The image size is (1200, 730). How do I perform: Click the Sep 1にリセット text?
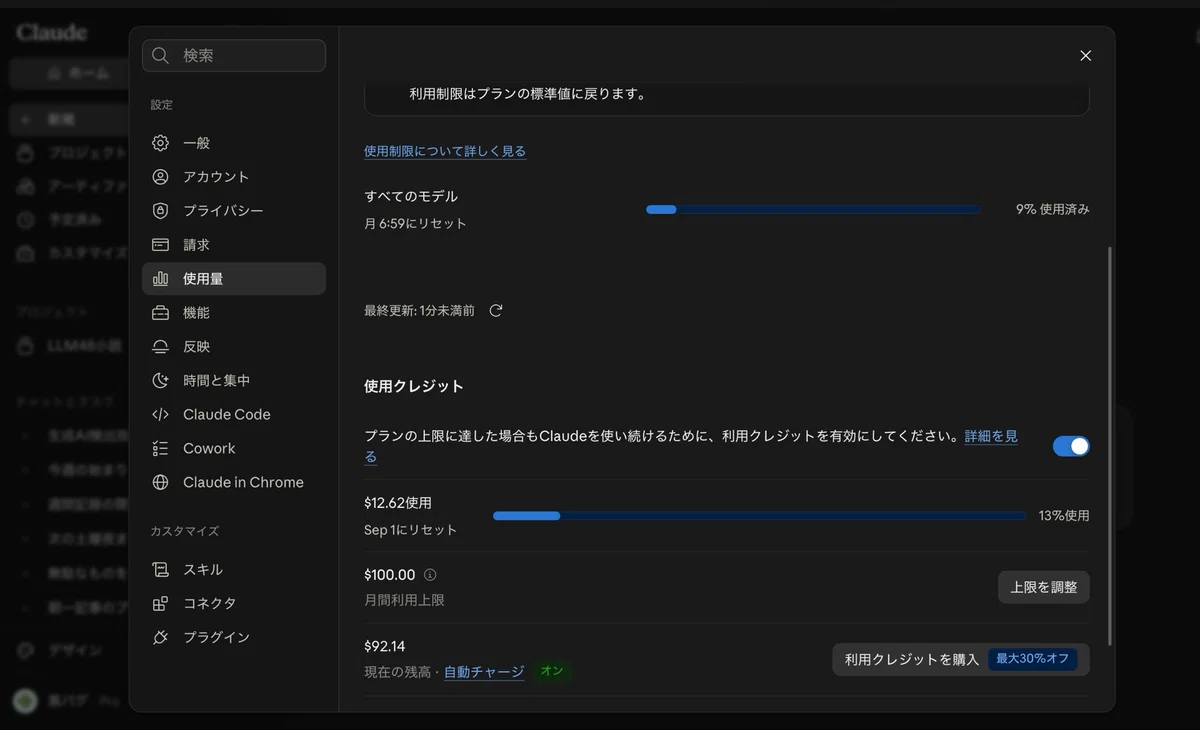(x=411, y=530)
